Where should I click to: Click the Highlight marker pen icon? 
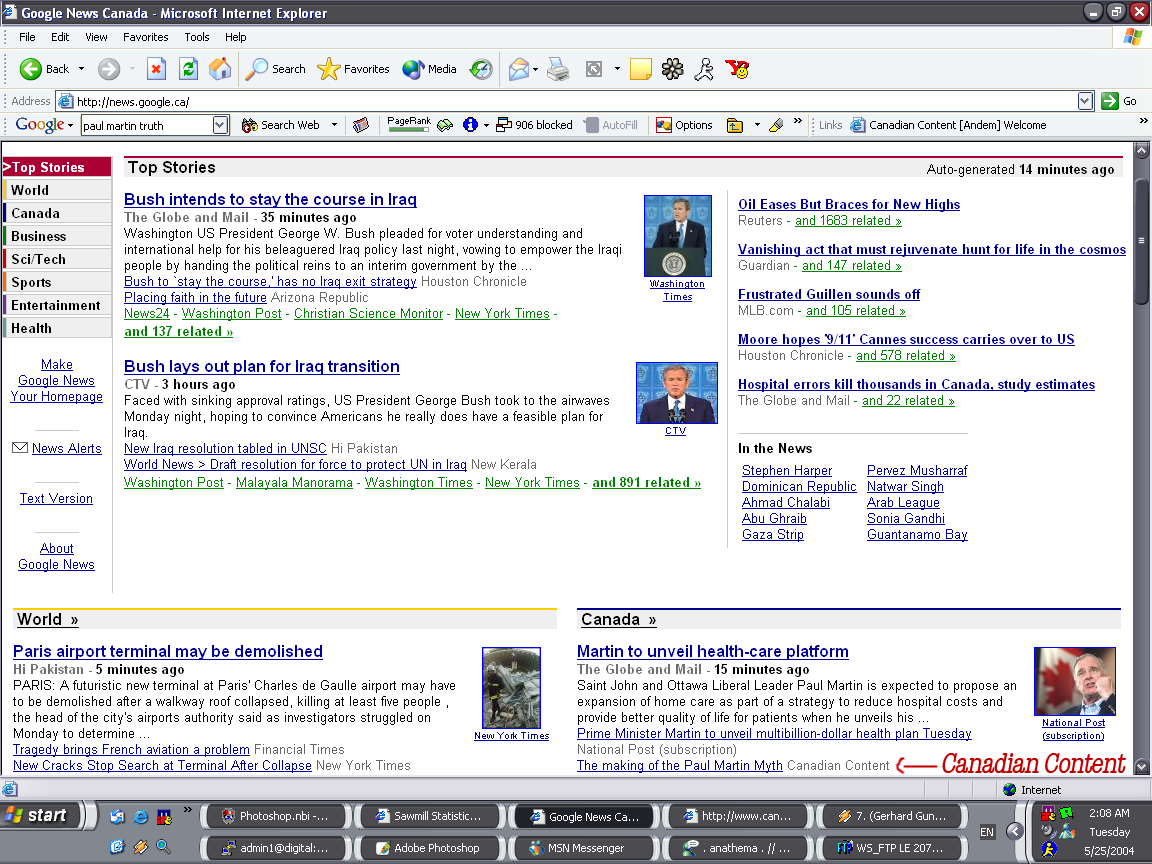(776, 125)
